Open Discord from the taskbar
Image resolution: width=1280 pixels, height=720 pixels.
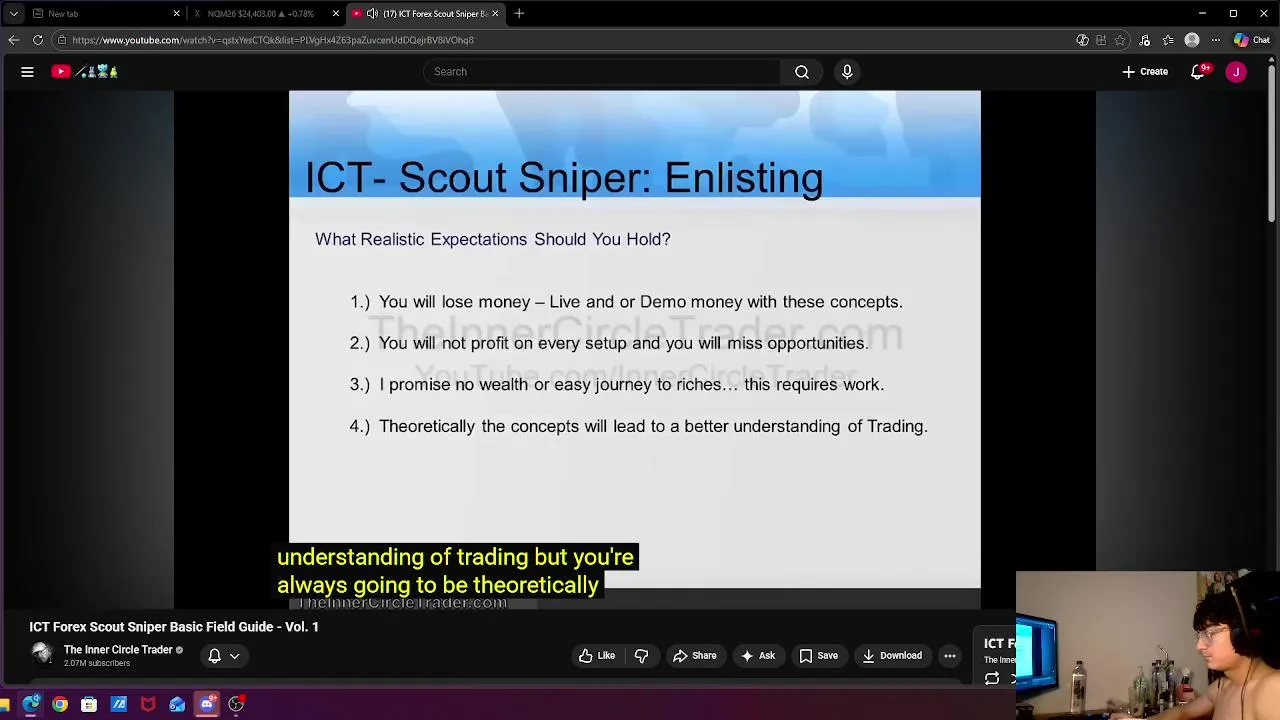207,705
